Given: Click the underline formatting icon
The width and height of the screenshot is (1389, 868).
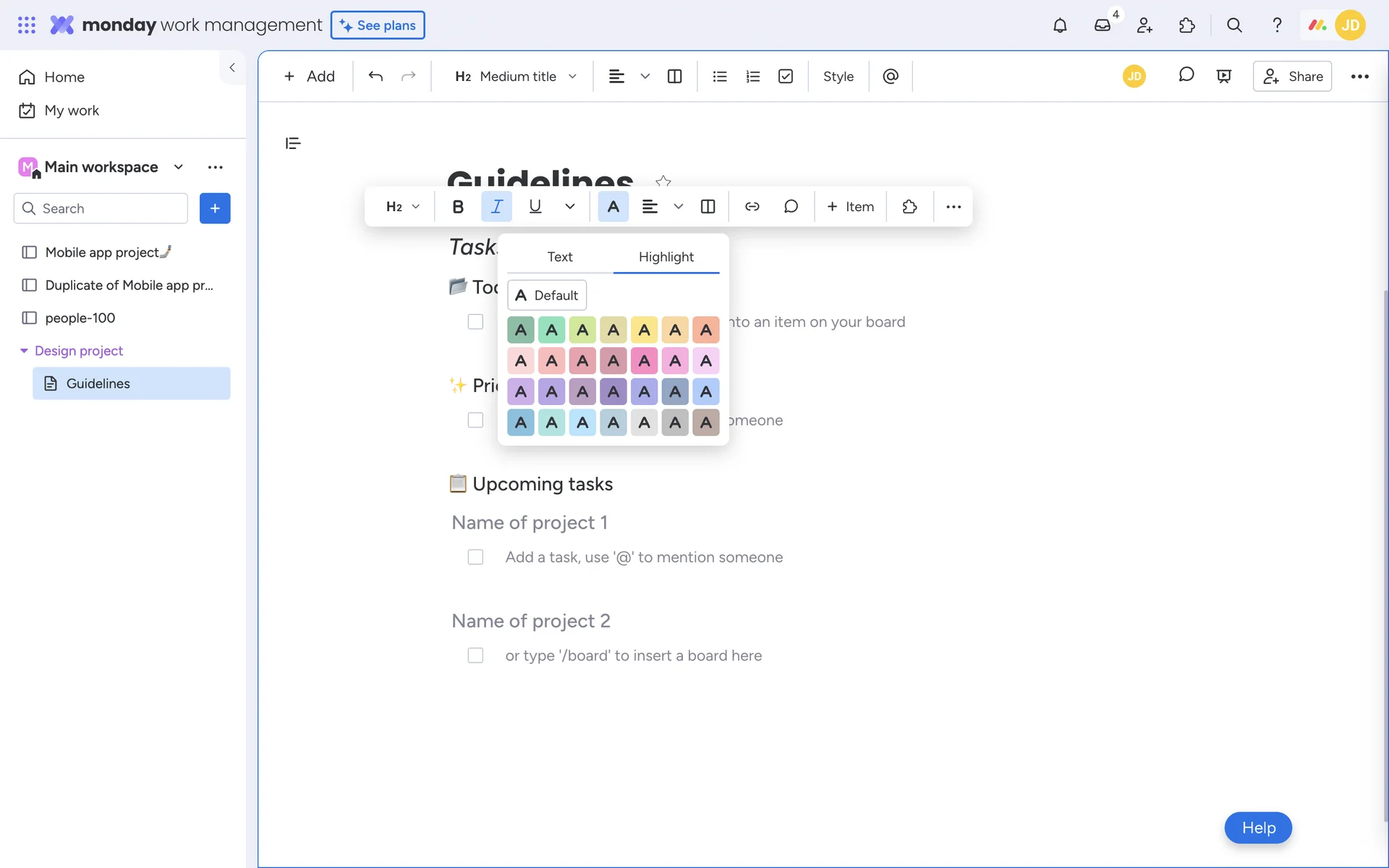Looking at the screenshot, I should click(x=535, y=207).
